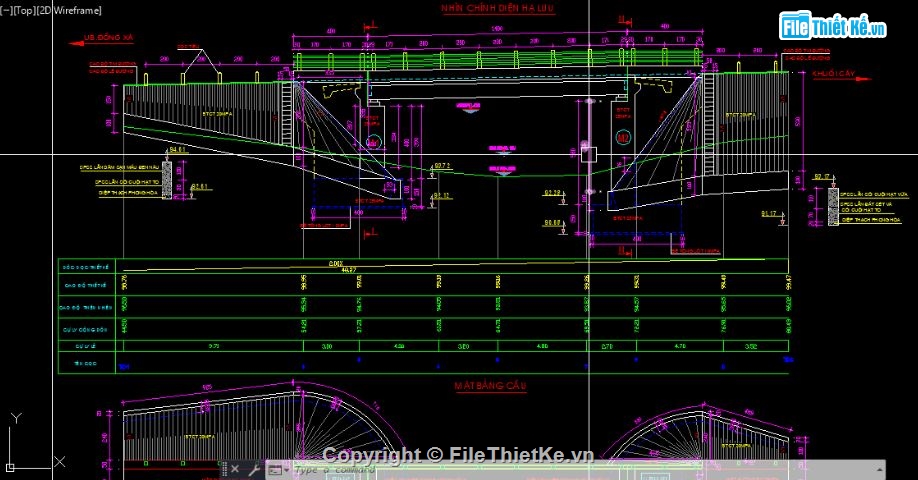Select the 'TÊN CỌC' table row label
The width and height of the screenshot is (918, 480).
point(85,364)
